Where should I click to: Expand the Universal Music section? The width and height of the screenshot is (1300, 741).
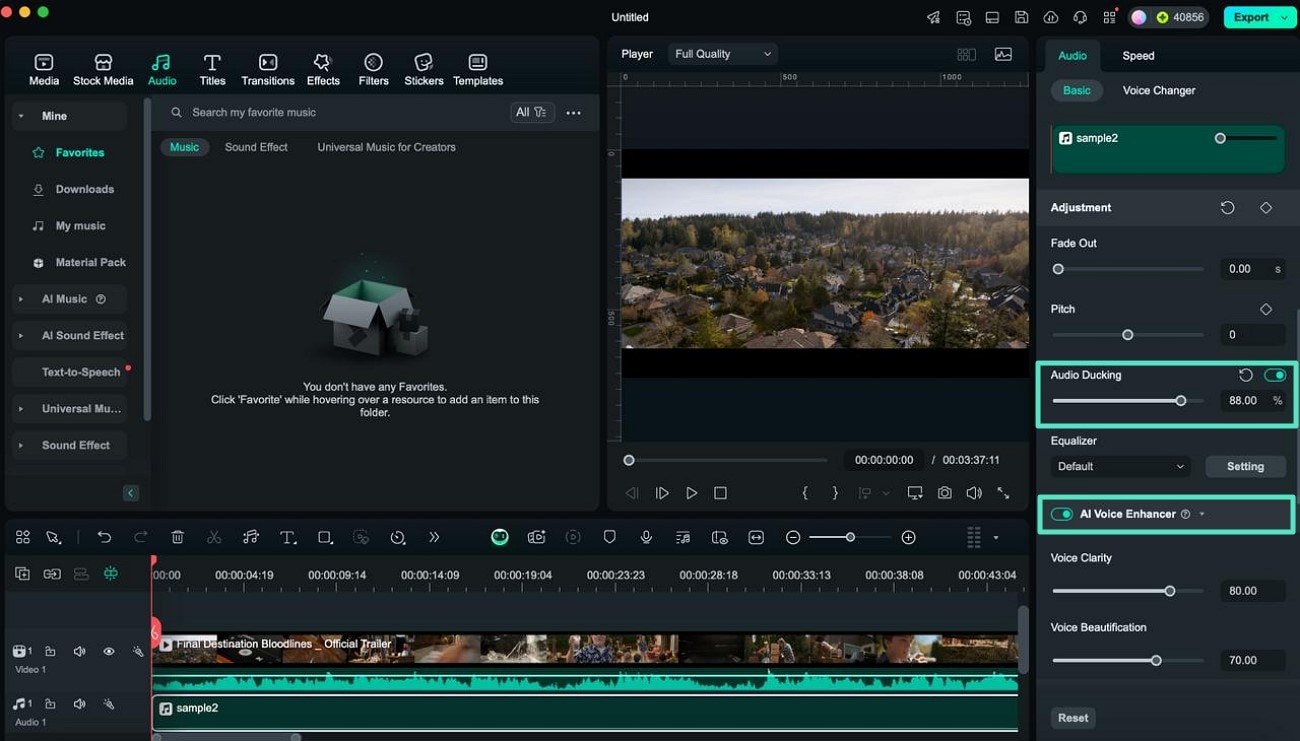click(x=20, y=409)
